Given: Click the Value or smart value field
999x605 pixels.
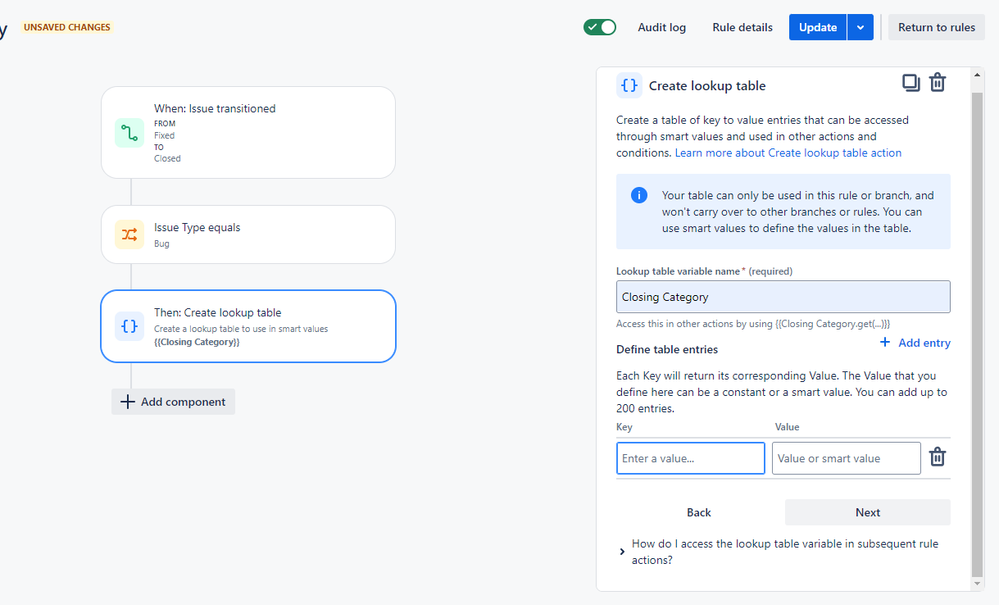Looking at the screenshot, I should 846,458.
